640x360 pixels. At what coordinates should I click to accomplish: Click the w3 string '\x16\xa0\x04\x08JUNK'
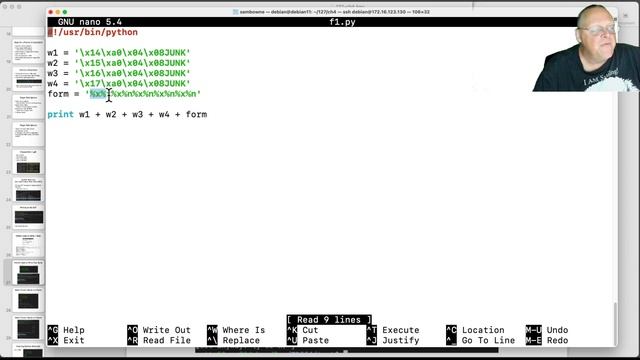(133, 73)
